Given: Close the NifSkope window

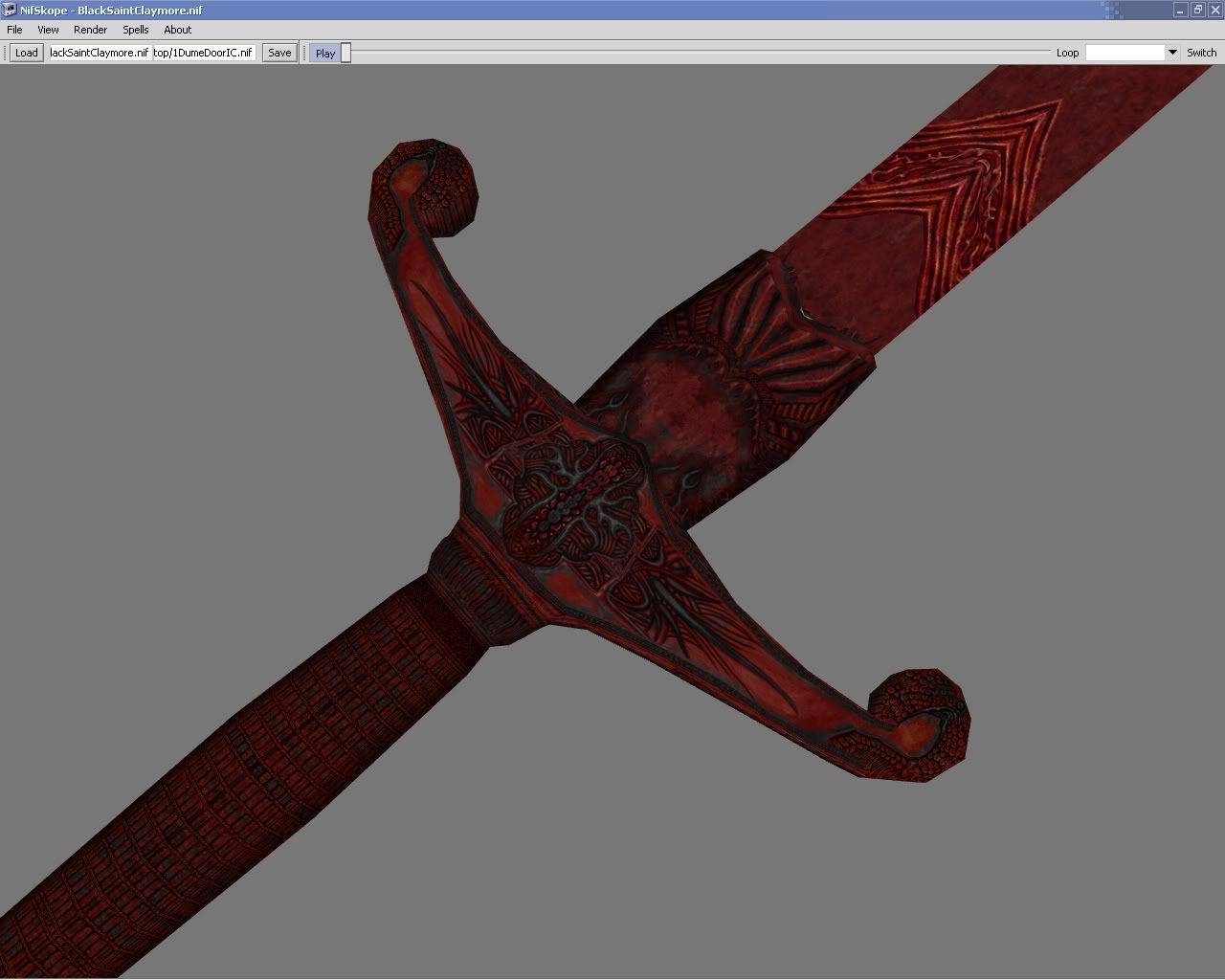Looking at the screenshot, I should pyautogui.click(x=1214, y=10).
